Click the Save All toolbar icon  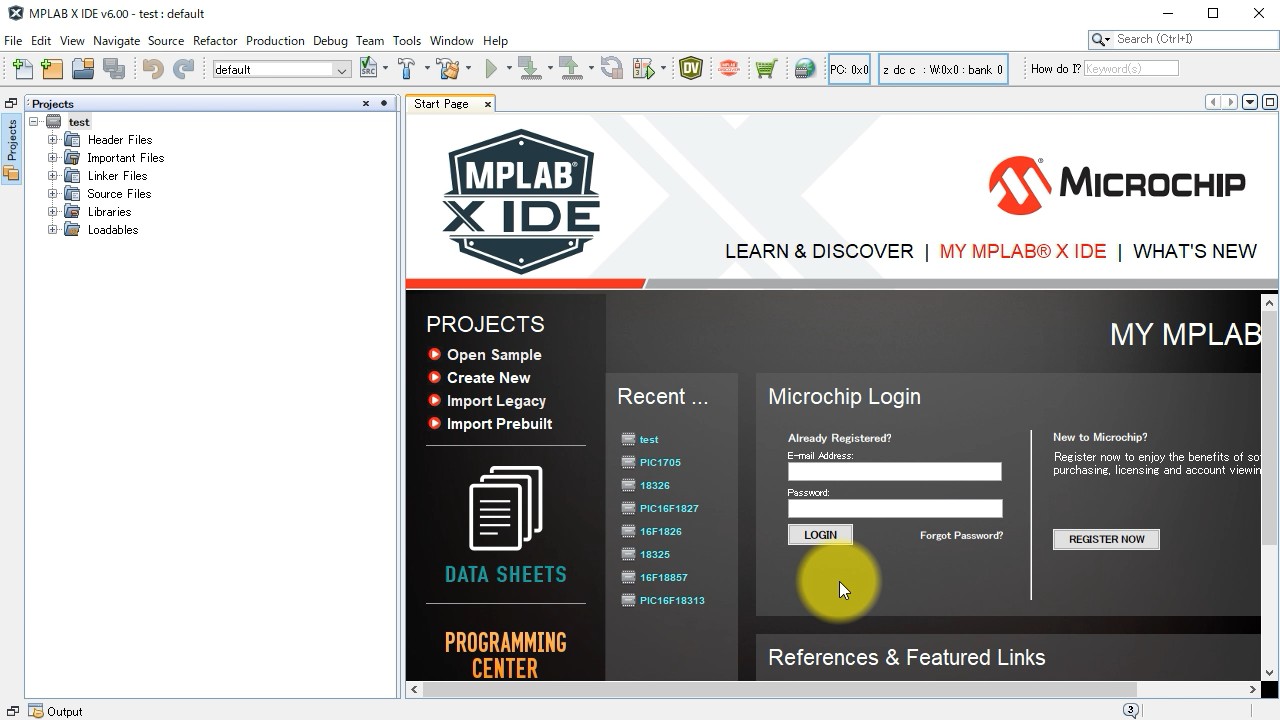pos(114,69)
